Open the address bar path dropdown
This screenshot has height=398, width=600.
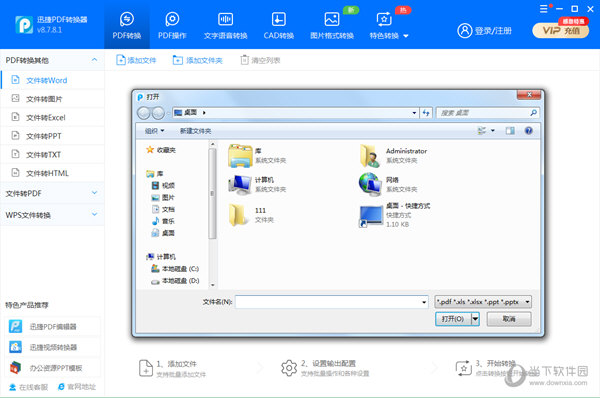(x=414, y=113)
